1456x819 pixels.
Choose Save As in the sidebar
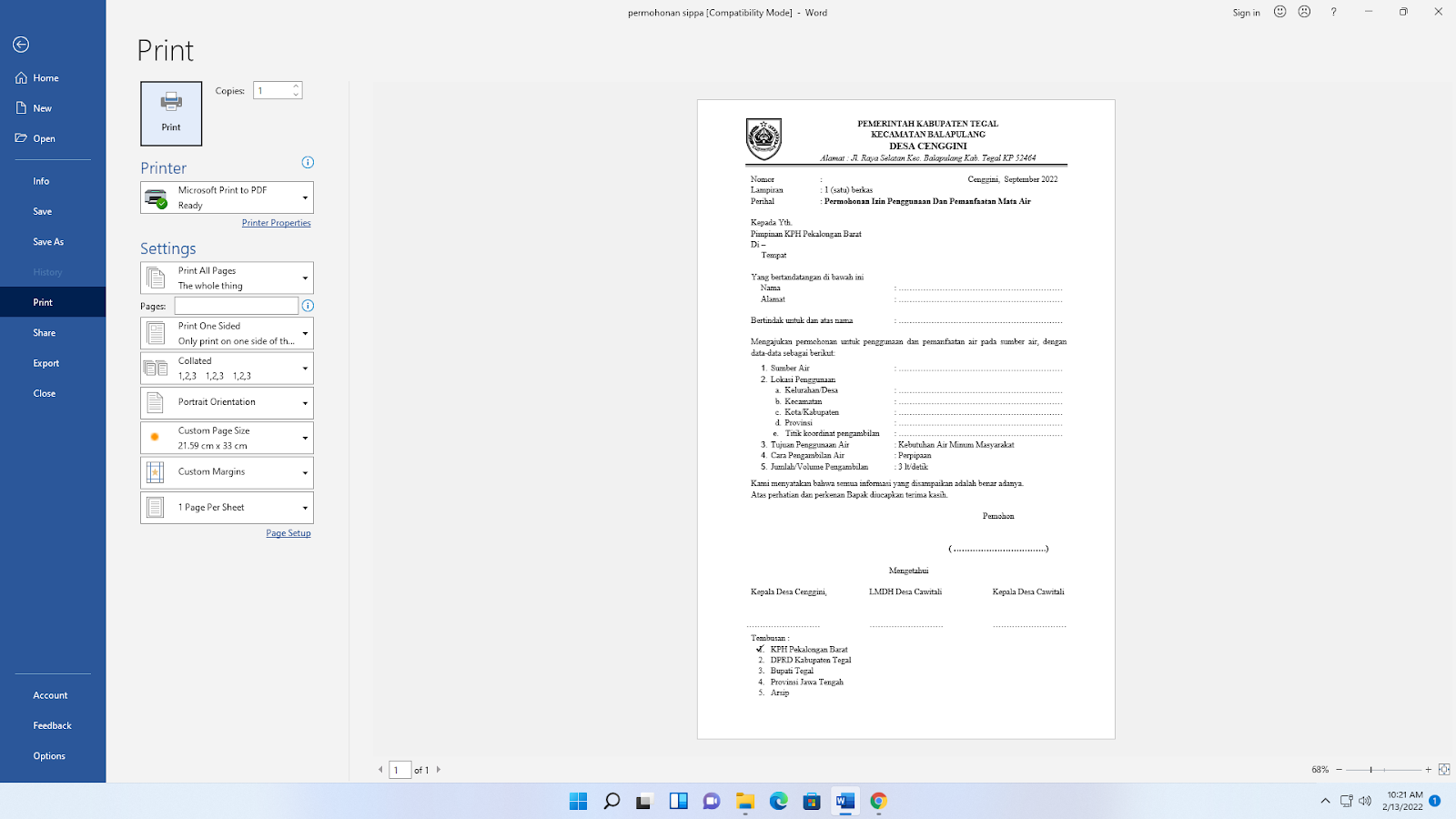pyautogui.click(x=53, y=242)
